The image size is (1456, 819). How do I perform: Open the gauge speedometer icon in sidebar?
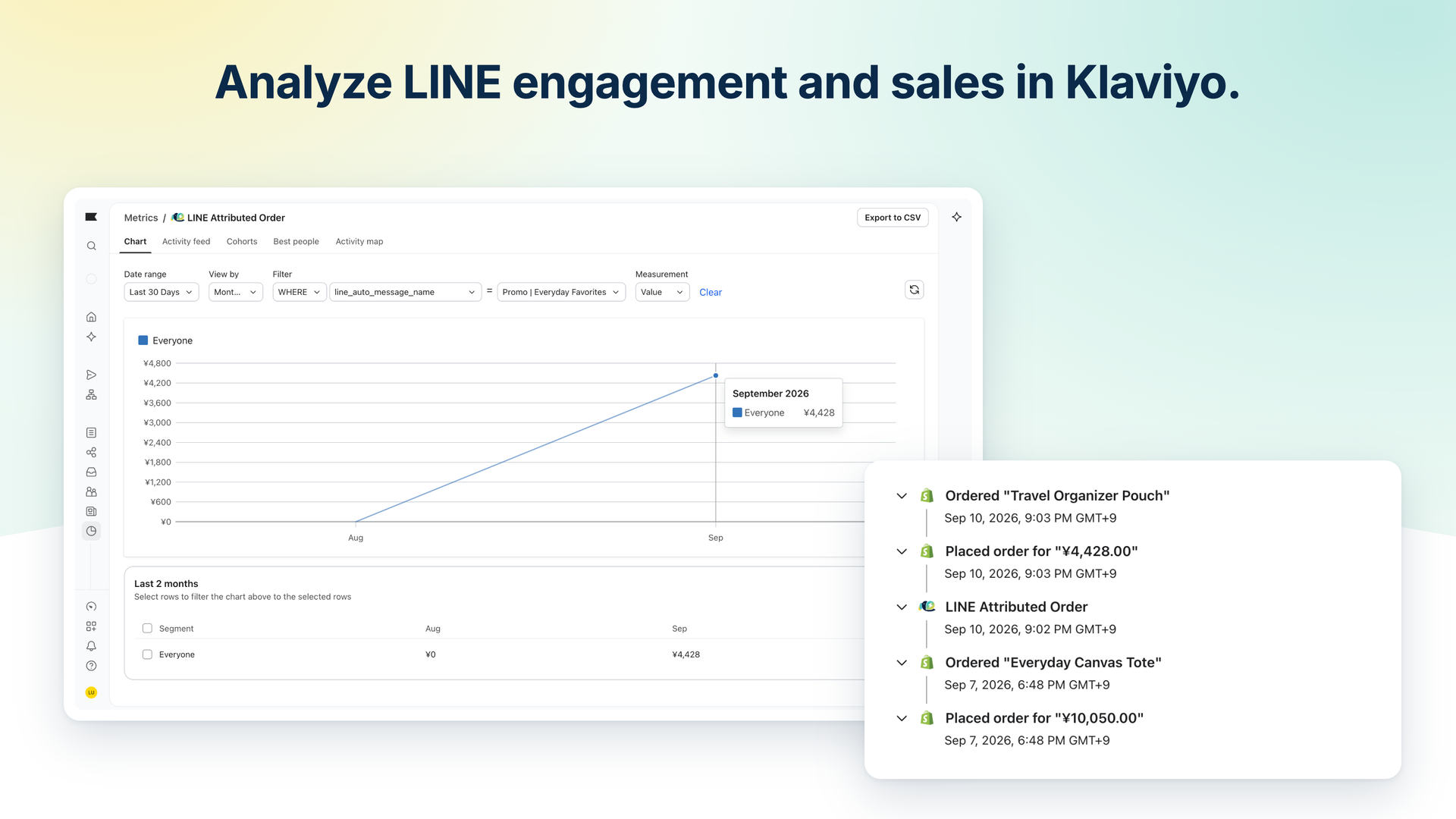click(91, 607)
